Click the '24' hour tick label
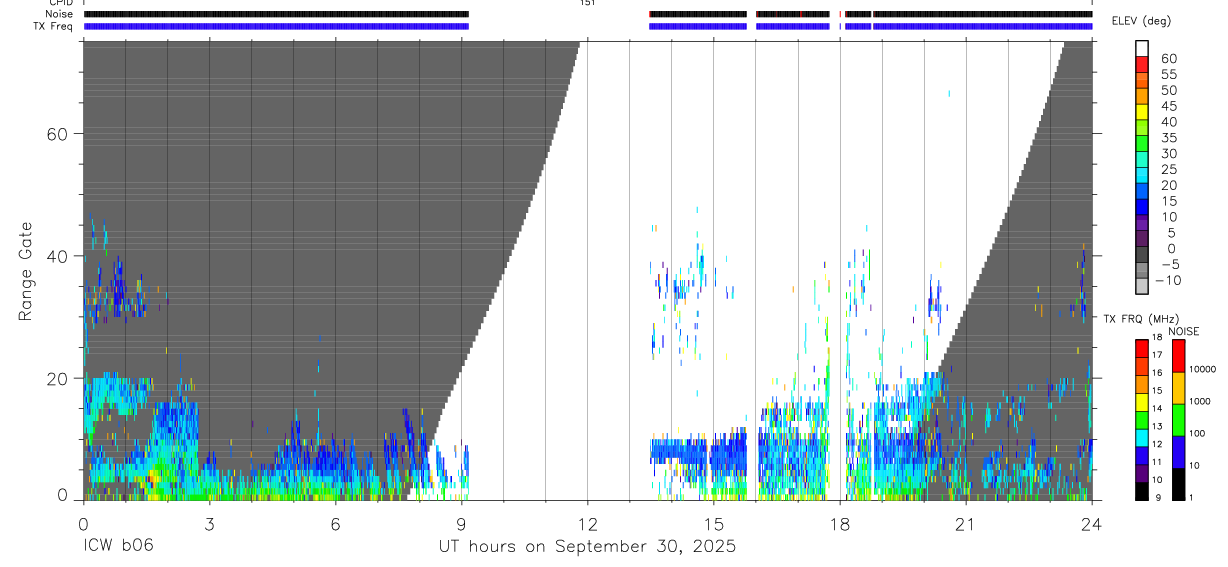 [x=1091, y=524]
